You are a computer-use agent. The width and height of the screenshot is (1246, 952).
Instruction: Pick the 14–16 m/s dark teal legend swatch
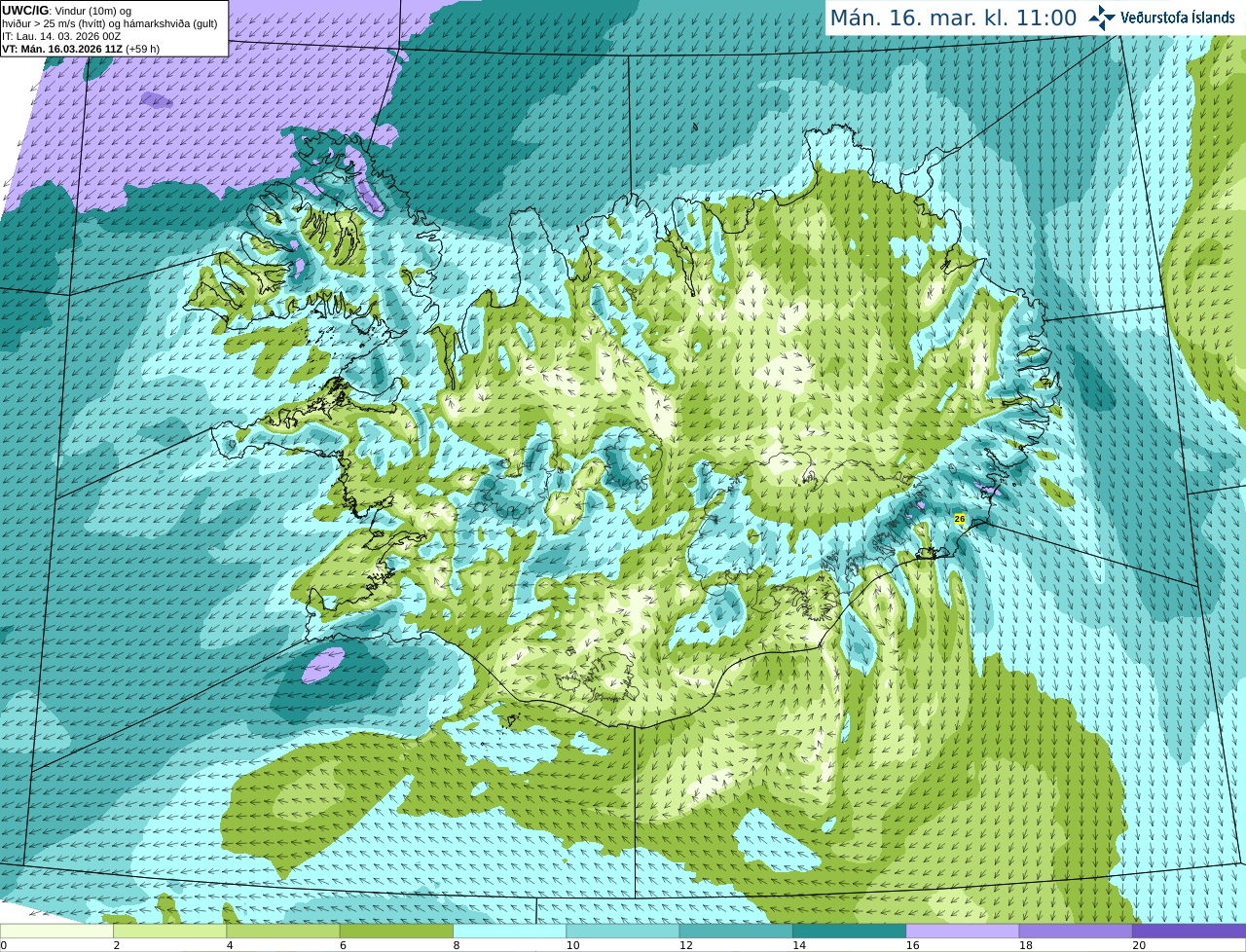tap(849, 931)
